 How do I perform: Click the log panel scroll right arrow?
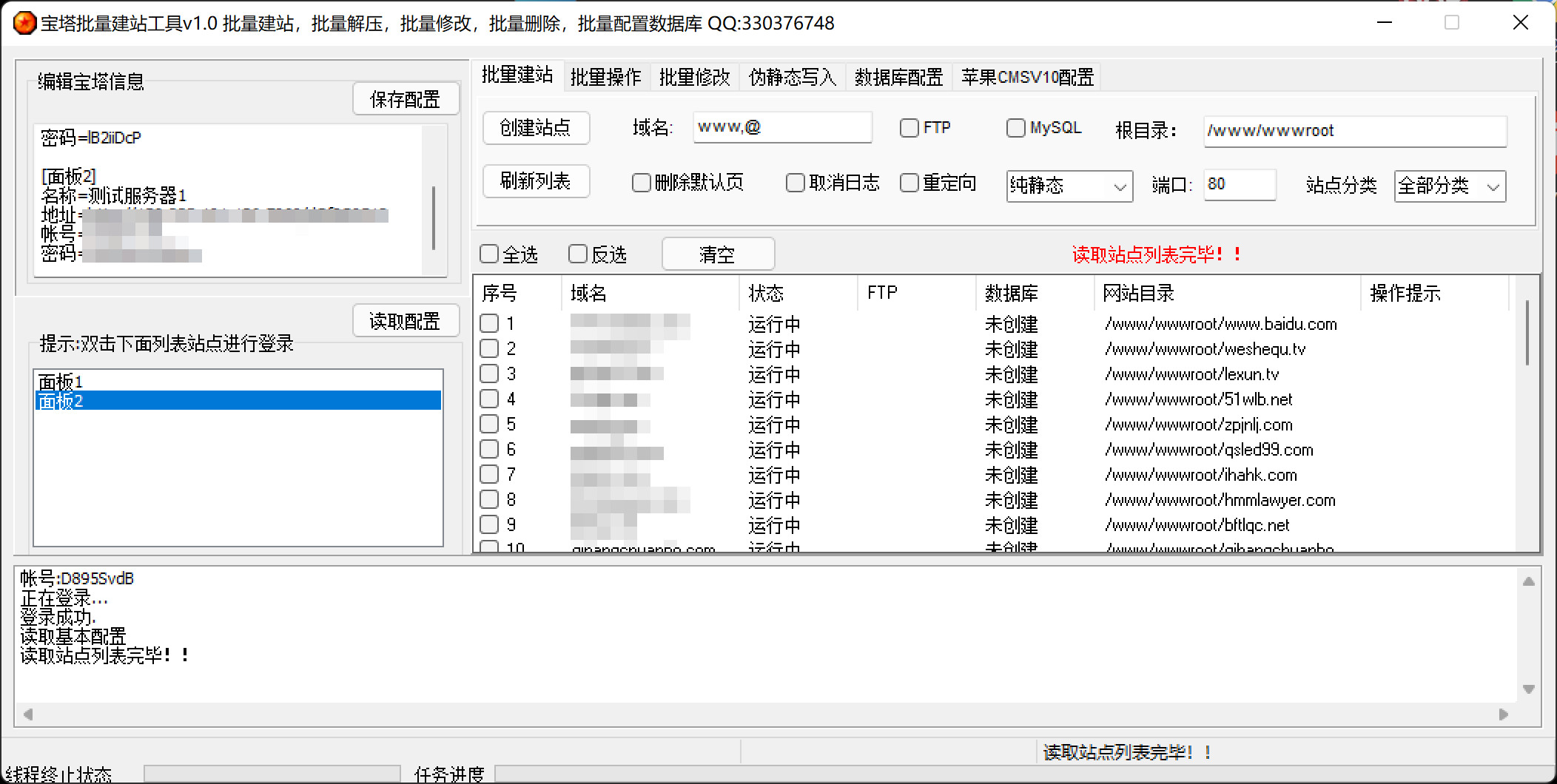point(1504,714)
